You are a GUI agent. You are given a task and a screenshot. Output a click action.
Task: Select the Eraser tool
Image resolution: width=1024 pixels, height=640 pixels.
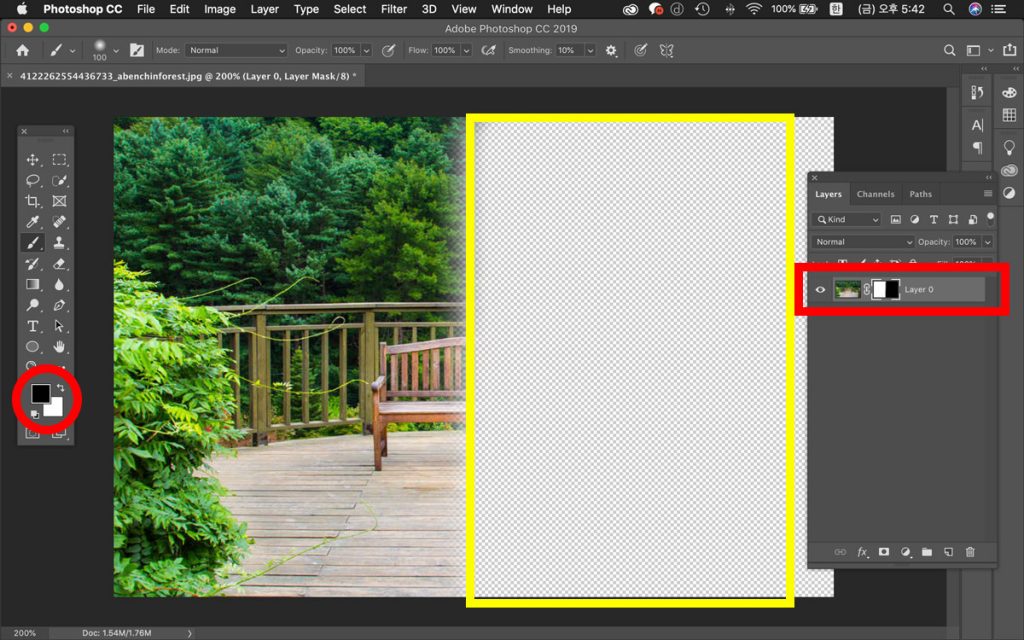[x=59, y=264]
